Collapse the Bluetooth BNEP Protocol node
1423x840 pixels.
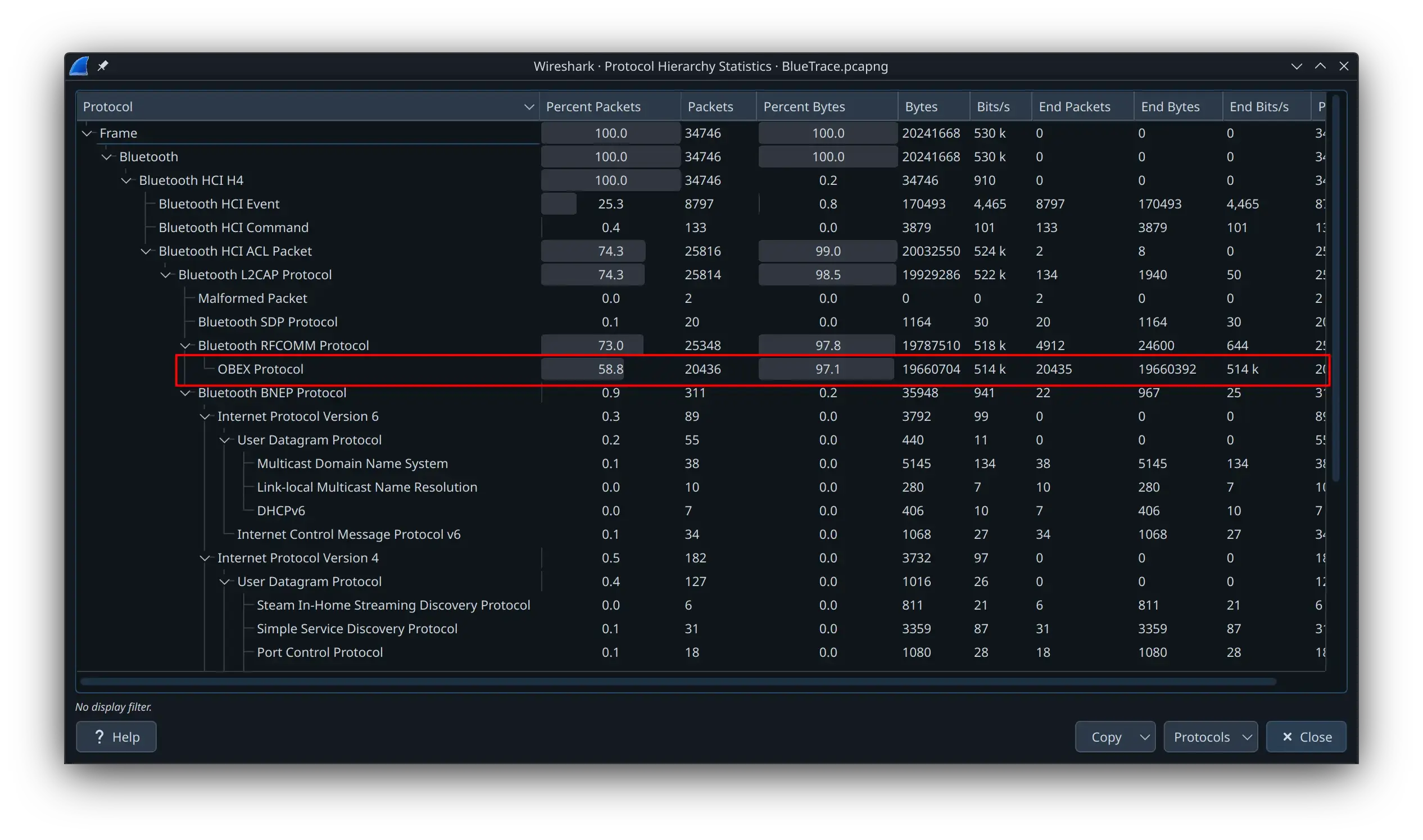coord(185,393)
